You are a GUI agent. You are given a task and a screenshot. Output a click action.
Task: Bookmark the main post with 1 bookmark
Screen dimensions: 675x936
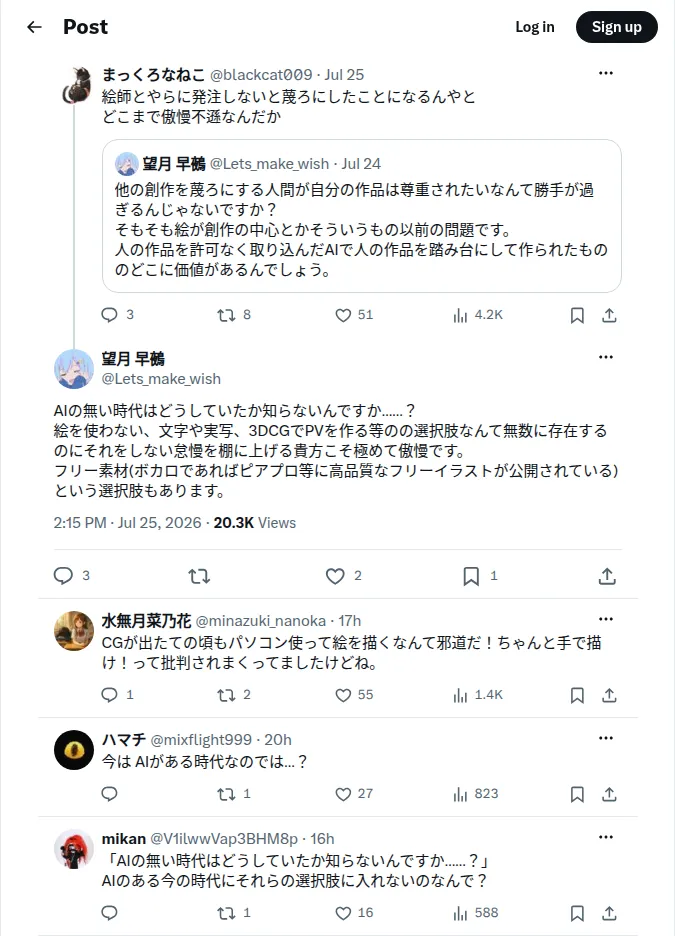pos(471,576)
